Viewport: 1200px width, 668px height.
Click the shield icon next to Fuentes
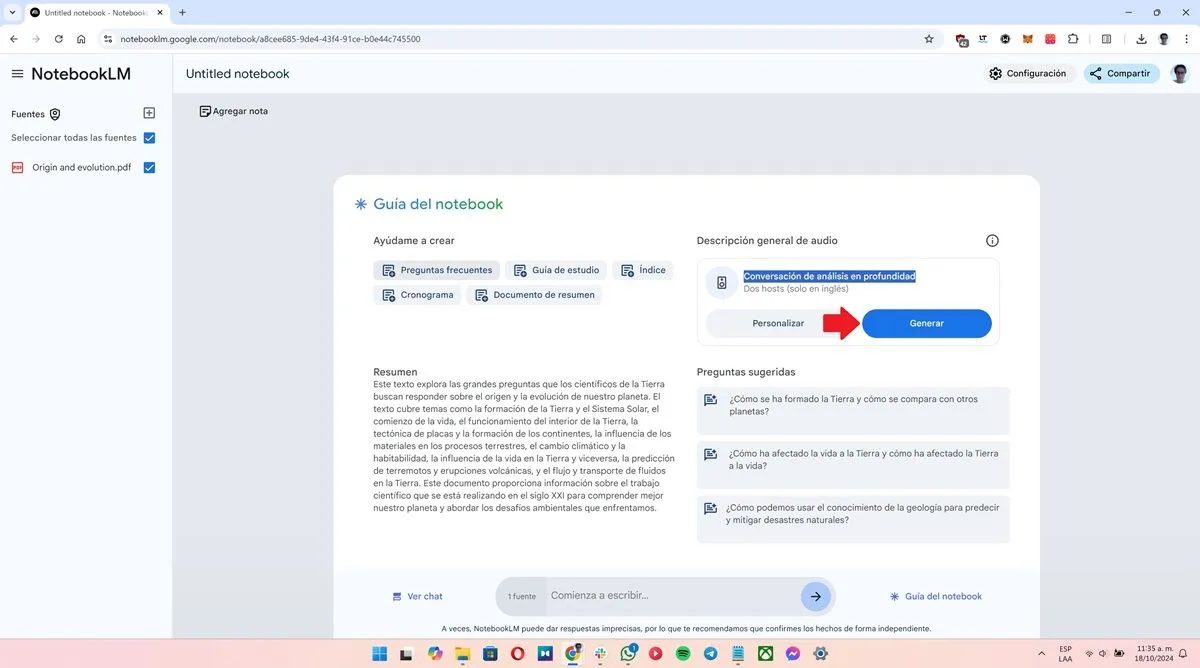(x=55, y=114)
